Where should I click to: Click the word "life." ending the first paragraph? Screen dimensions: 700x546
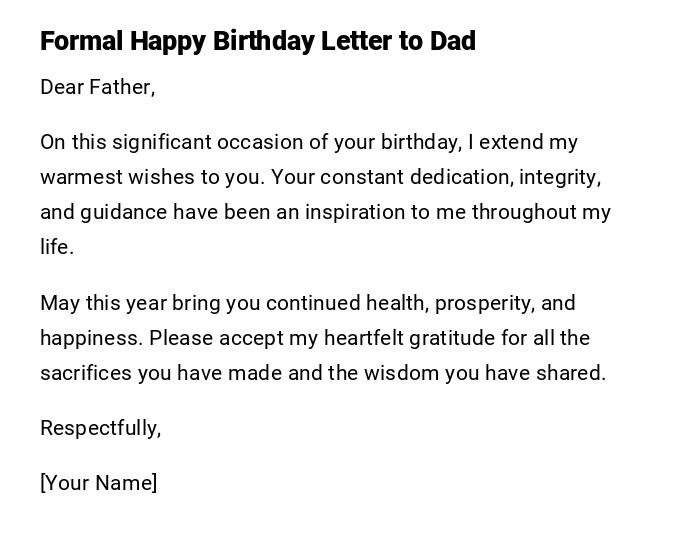(57, 247)
